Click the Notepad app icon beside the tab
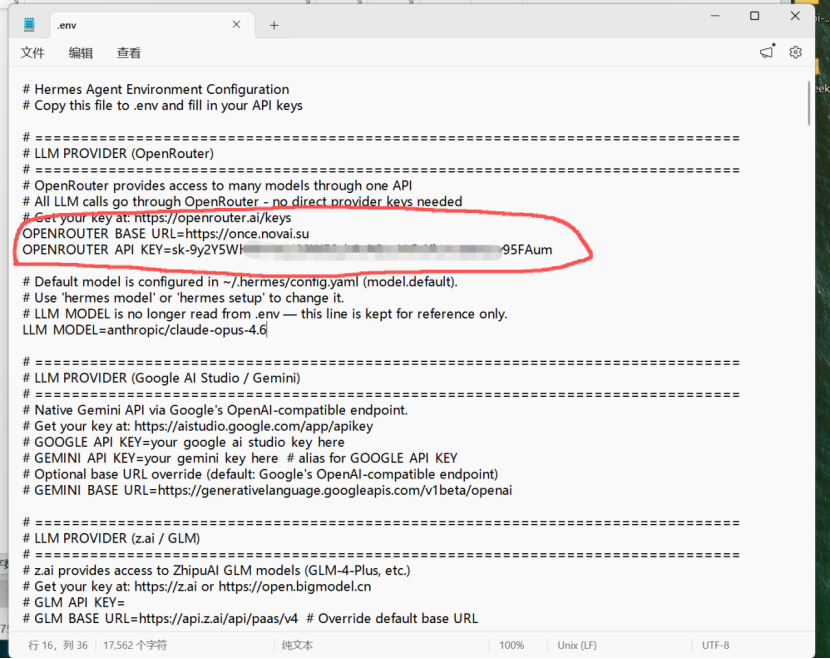 point(30,24)
